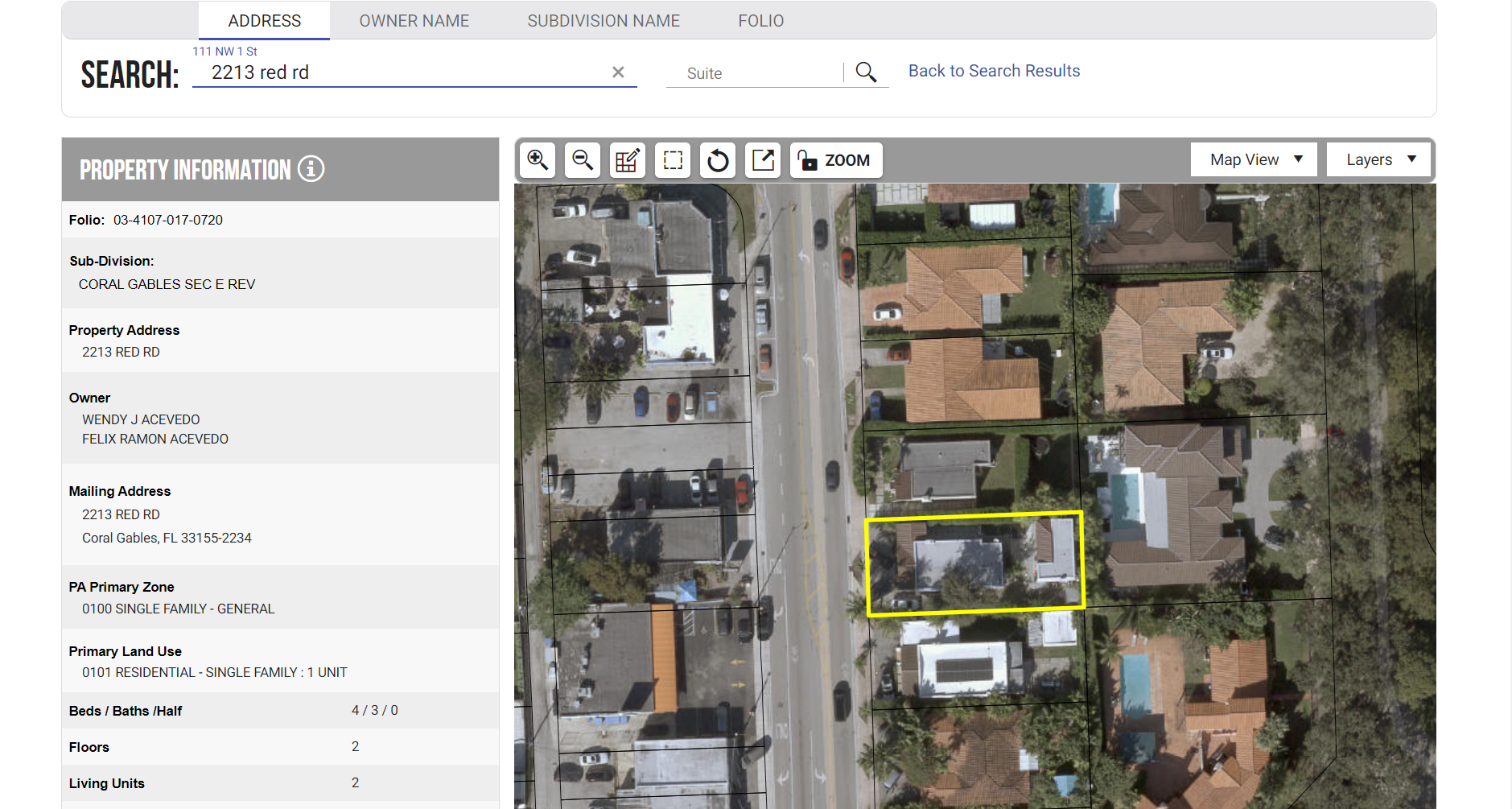
Task: Toggle the ZOOM lock button
Action: [835, 160]
